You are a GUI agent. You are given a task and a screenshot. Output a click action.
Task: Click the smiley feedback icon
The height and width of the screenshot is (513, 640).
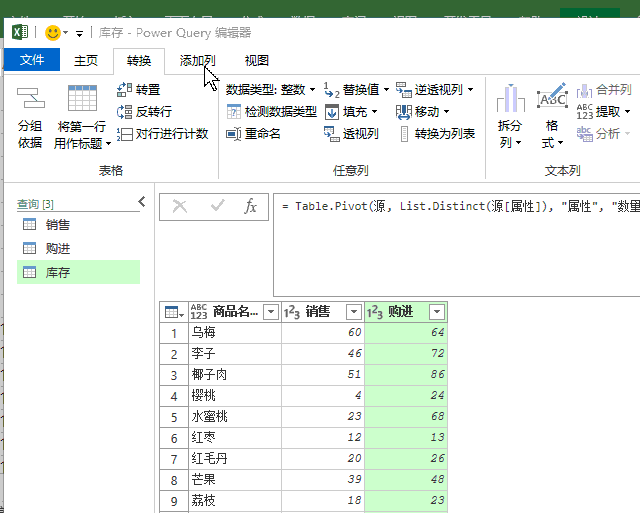pos(53,33)
